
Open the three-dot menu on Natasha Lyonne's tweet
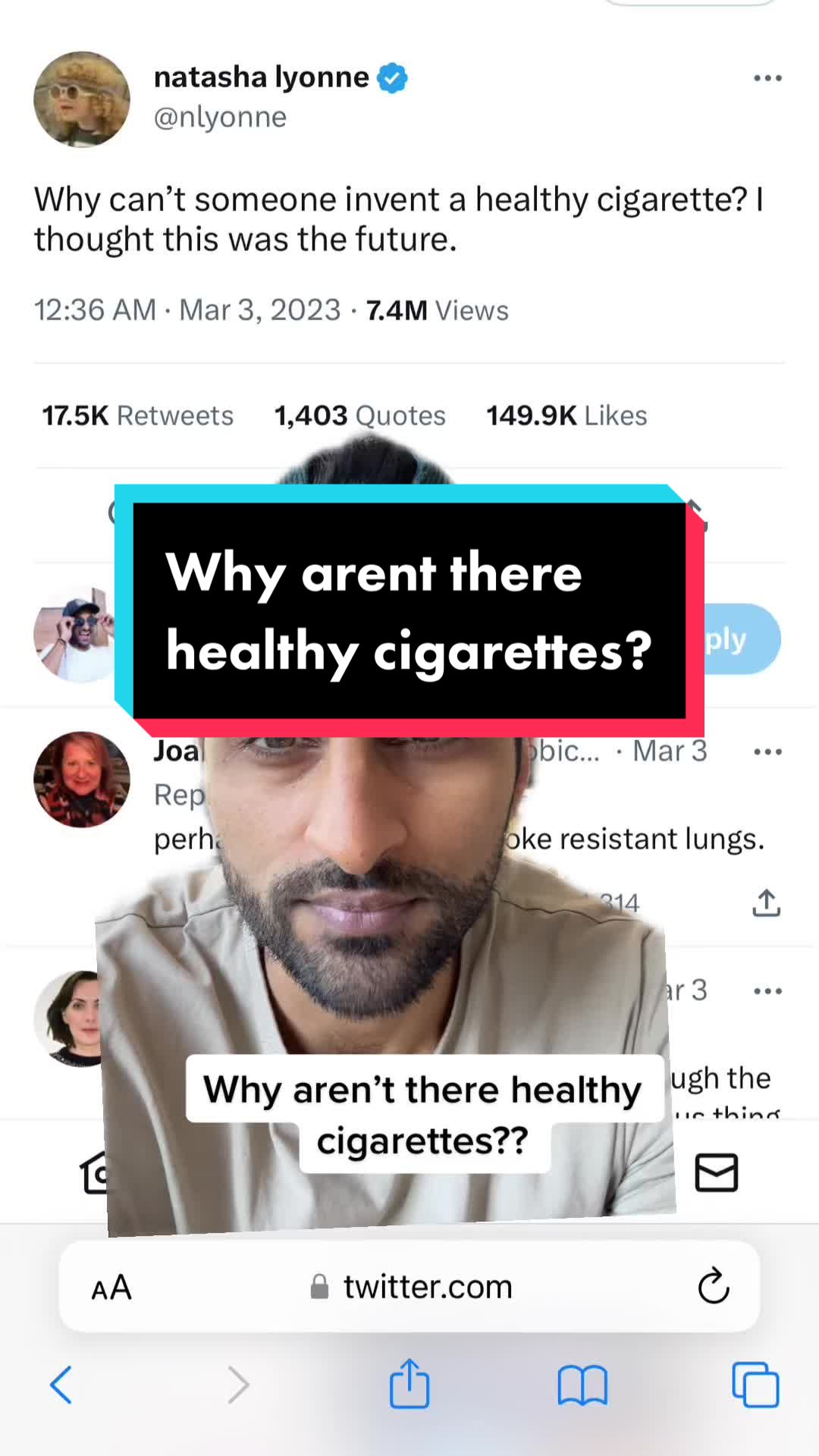click(767, 78)
